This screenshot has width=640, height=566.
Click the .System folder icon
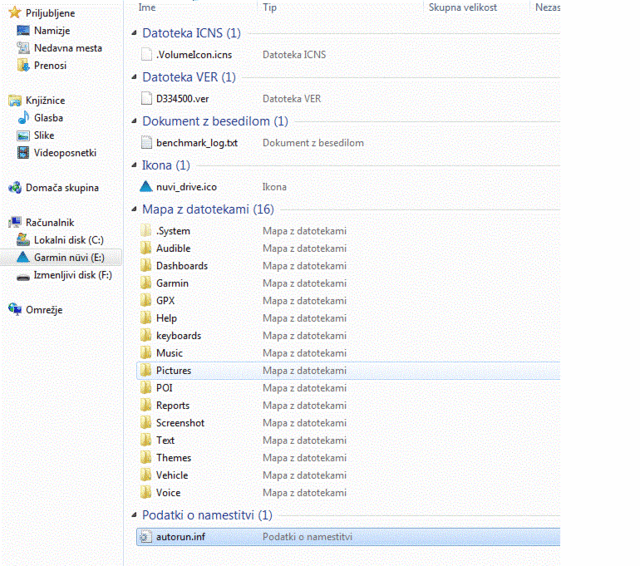tap(146, 231)
